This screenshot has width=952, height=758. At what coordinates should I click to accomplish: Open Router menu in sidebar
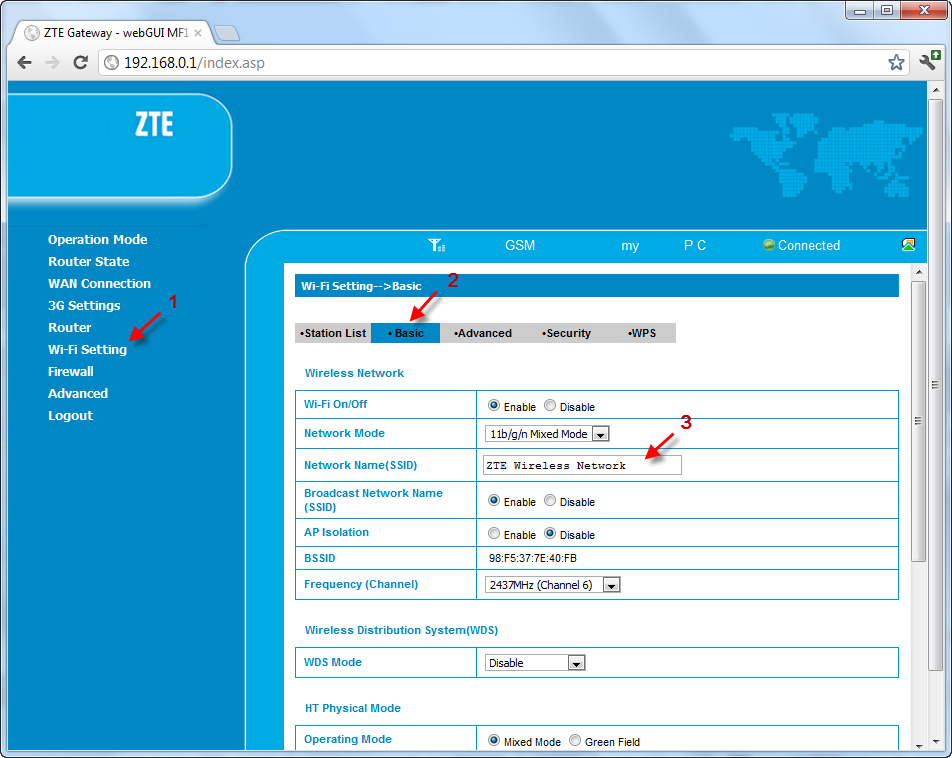[70, 327]
